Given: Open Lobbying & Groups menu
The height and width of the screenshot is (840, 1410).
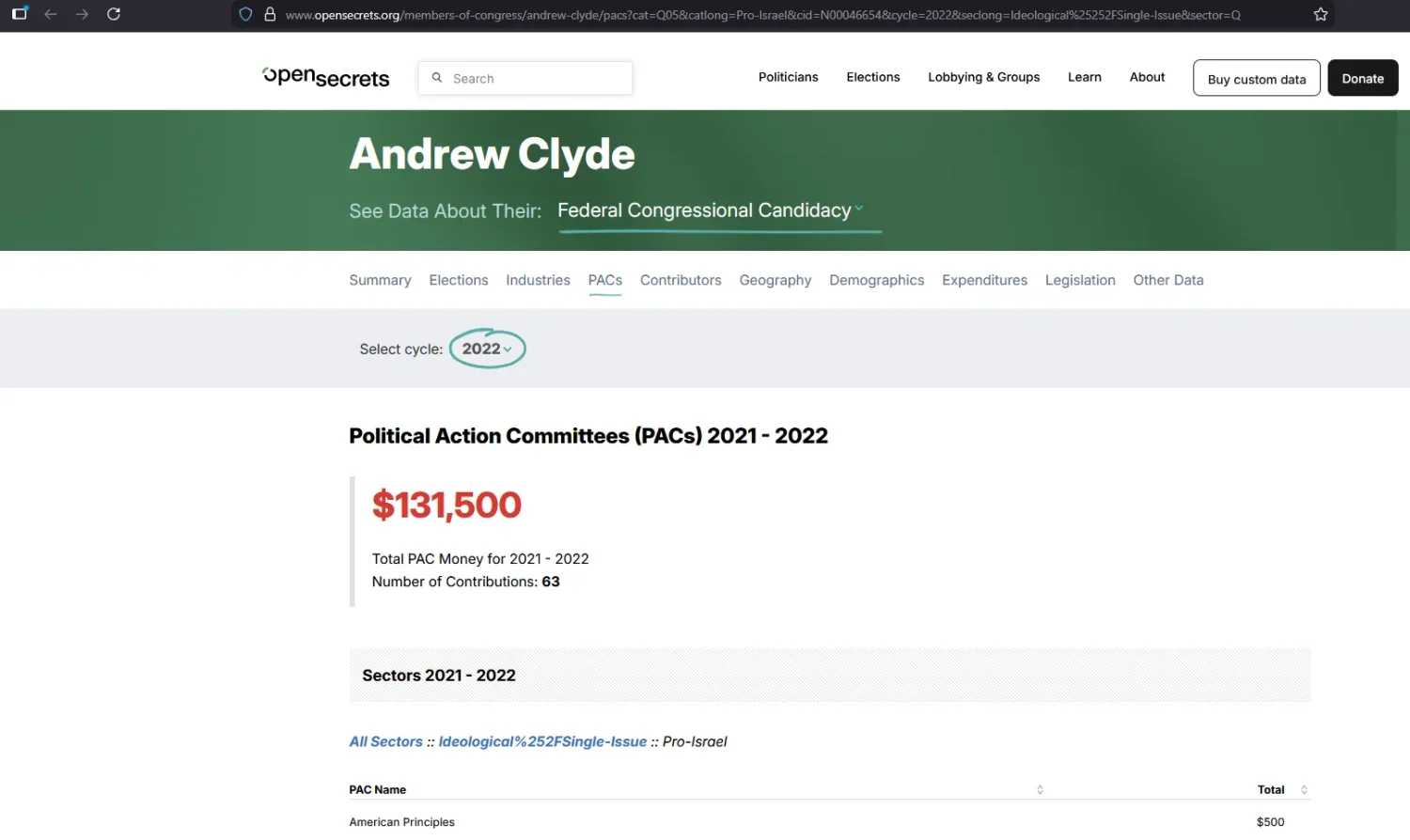Looking at the screenshot, I should [x=983, y=77].
